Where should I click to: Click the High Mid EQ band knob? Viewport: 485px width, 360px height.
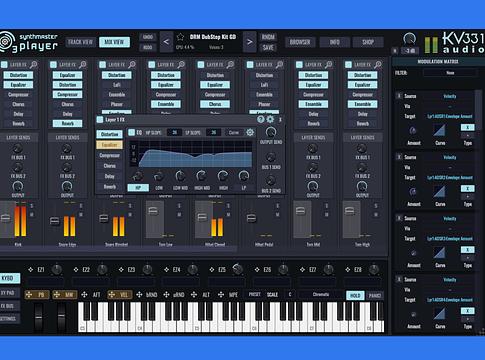pyautogui.click(x=201, y=175)
